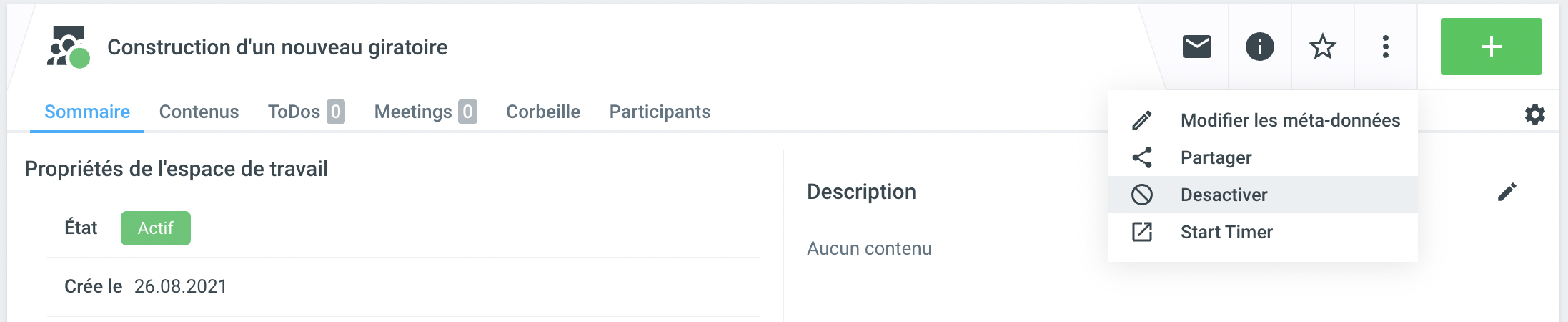The height and width of the screenshot is (322, 1568).
Task: Open the Corbeille tab
Action: (x=542, y=112)
